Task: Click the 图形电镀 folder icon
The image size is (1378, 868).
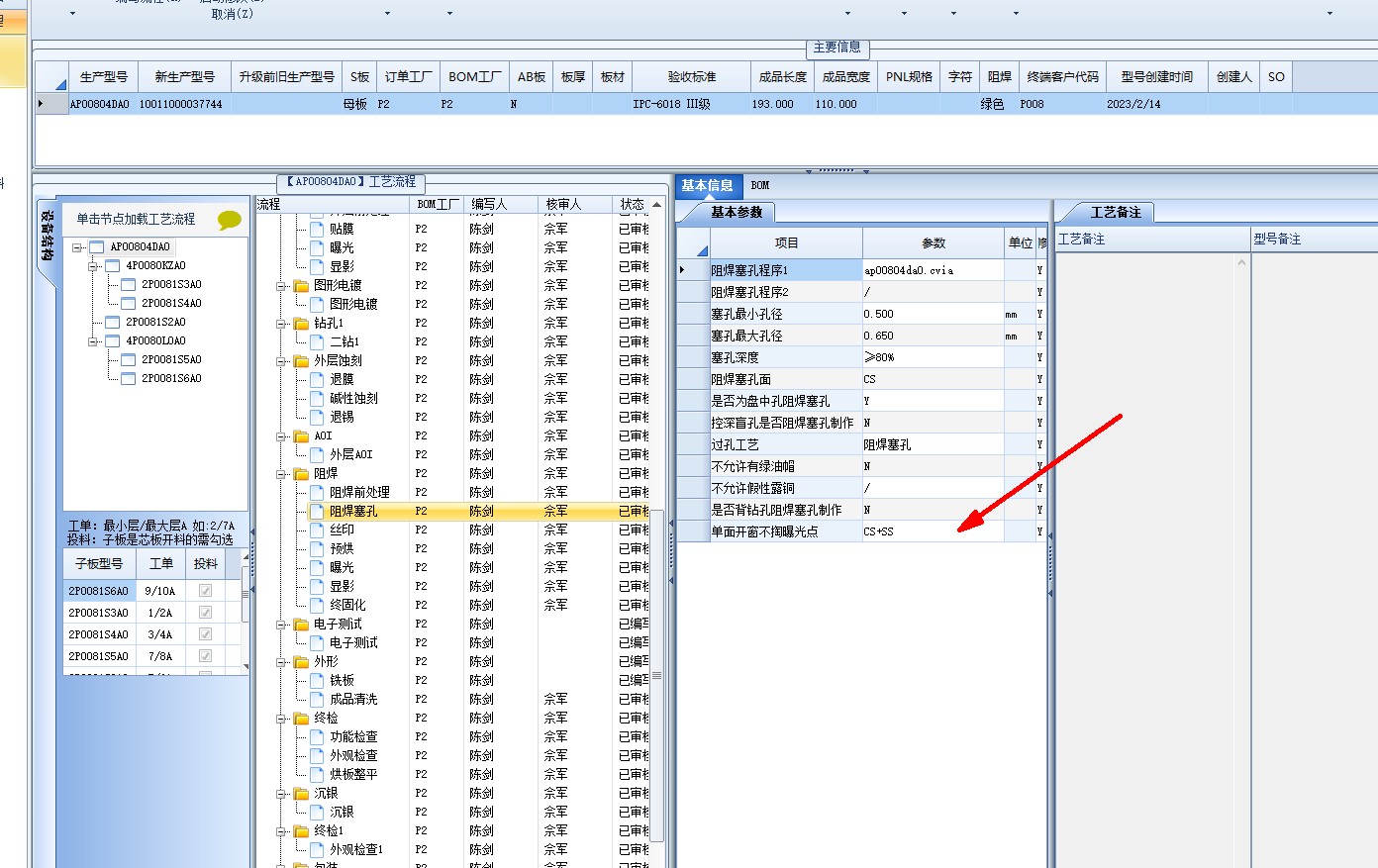Action: (x=301, y=285)
